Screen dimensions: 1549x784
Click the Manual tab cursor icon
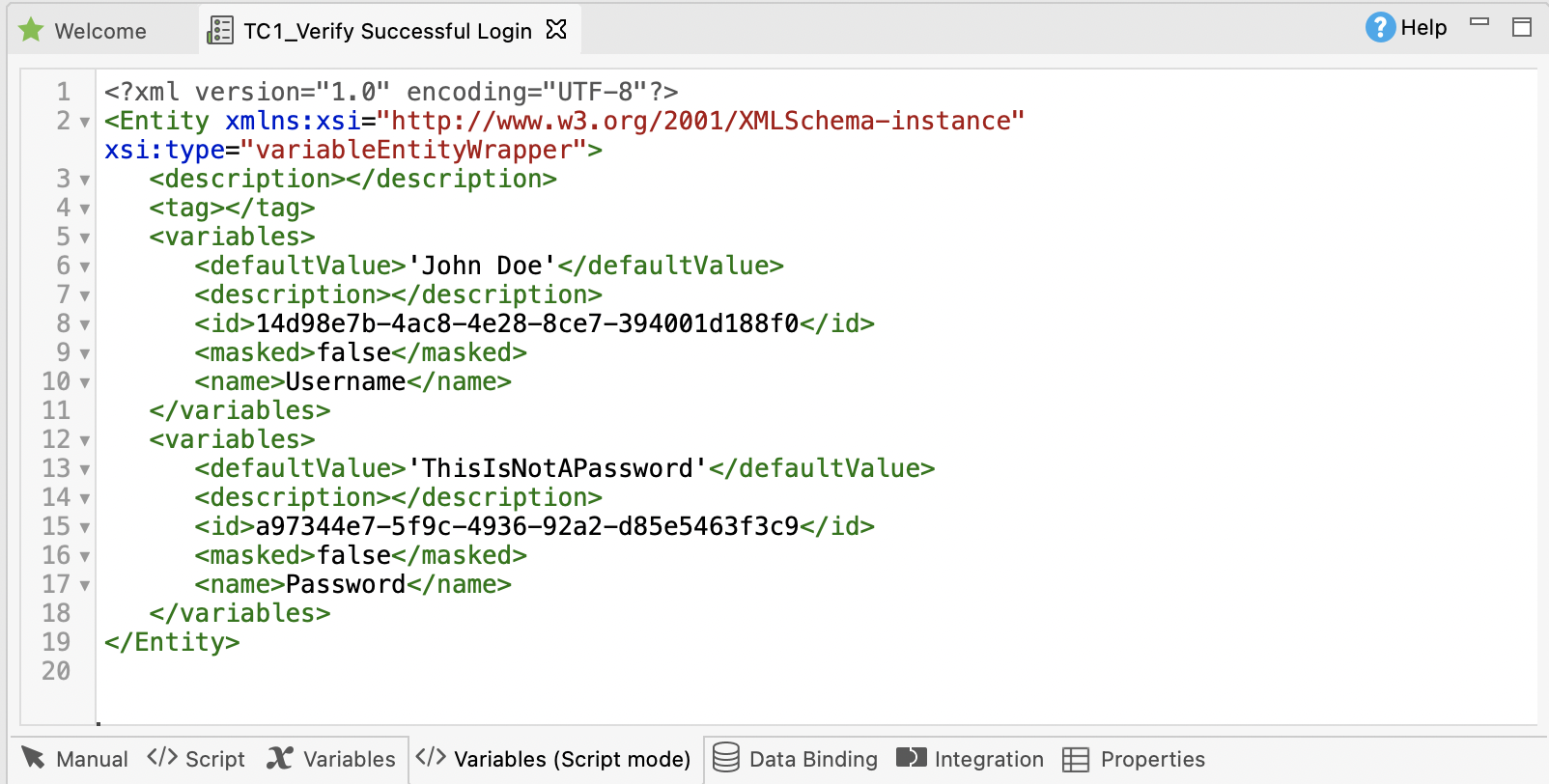click(33, 758)
